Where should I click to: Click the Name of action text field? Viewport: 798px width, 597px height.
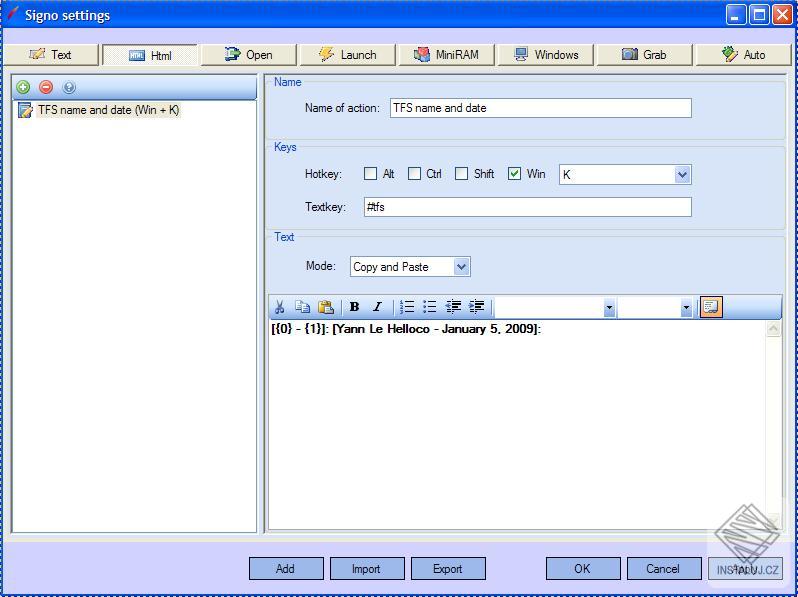(x=540, y=108)
